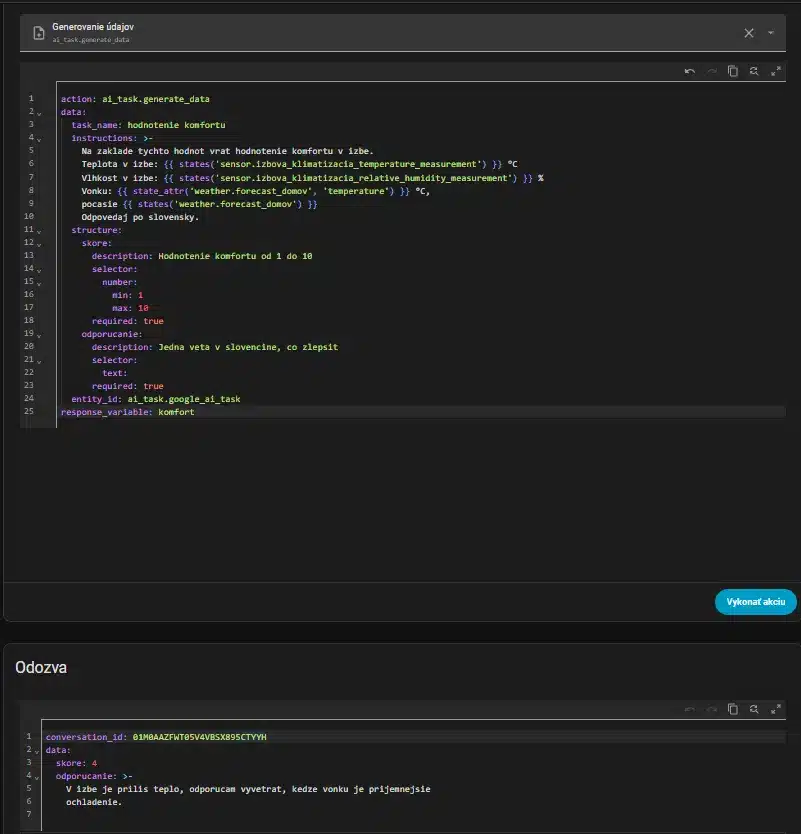This screenshot has width=801, height=834.
Task: Click the conversation_id value in Odozva
Action: (199, 737)
